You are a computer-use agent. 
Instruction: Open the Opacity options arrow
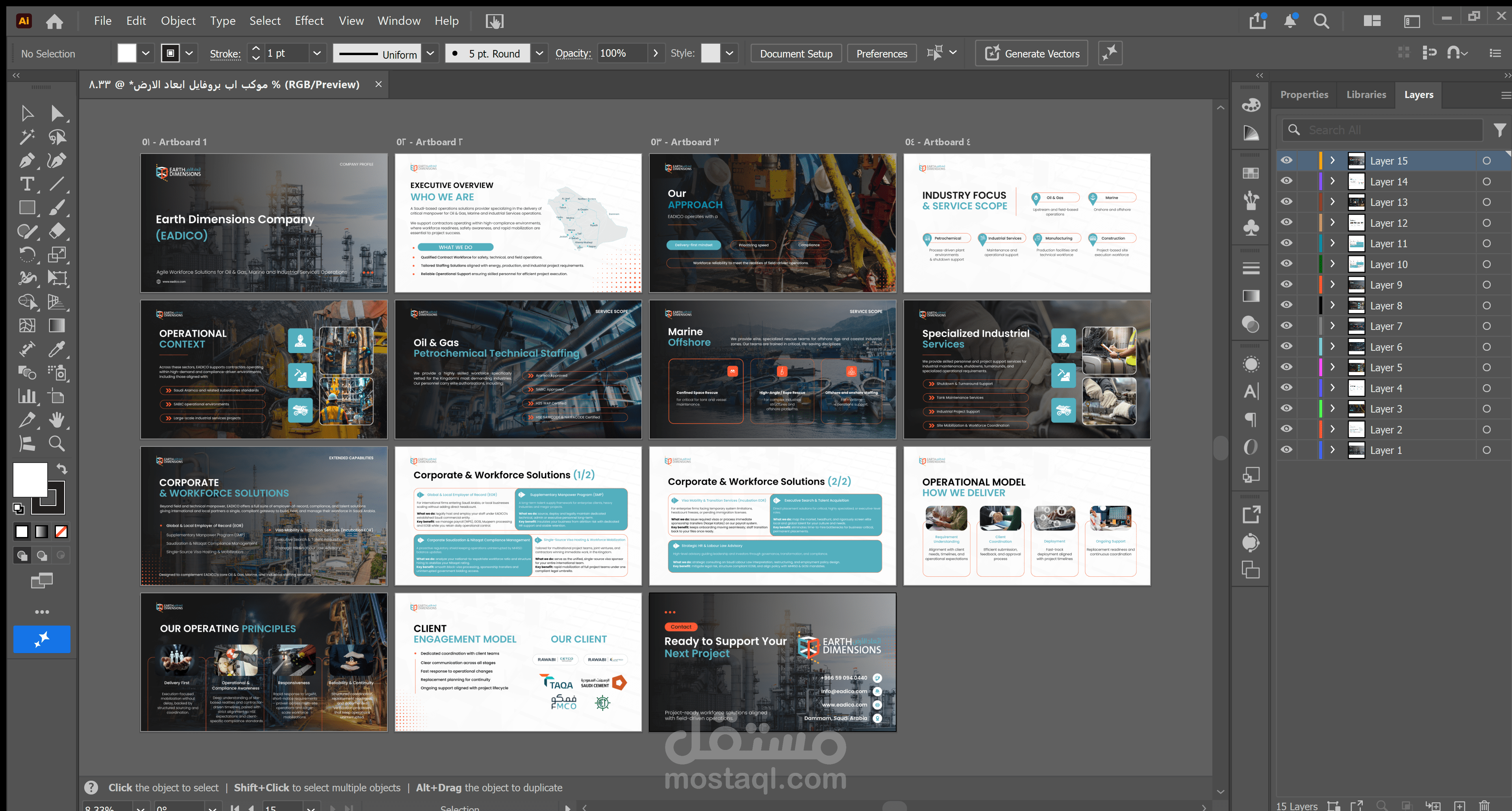coord(656,54)
